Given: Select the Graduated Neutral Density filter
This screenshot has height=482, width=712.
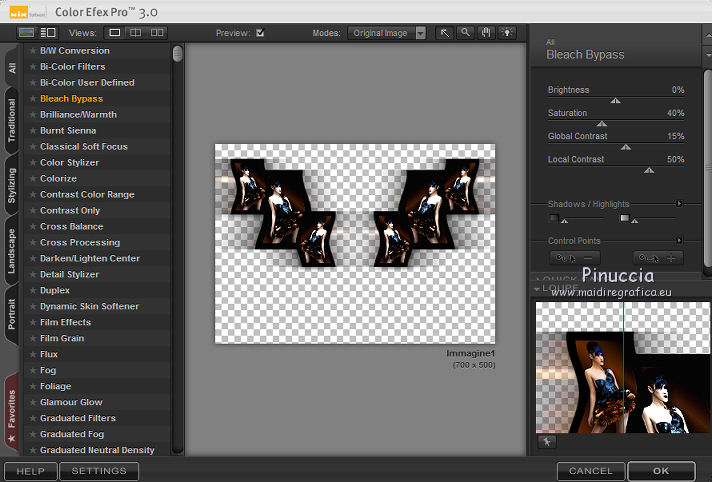Looking at the screenshot, I should (97, 450).
